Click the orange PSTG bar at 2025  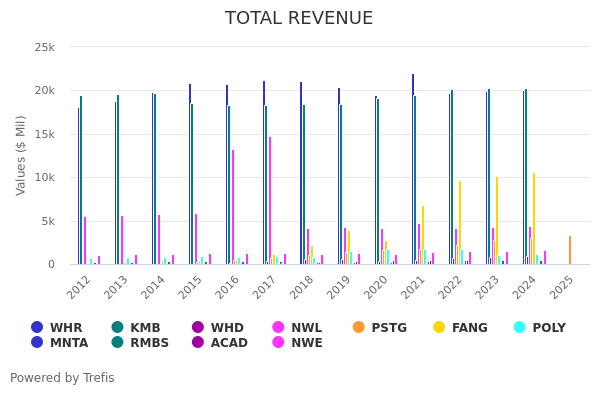click(x=570, y=250)
